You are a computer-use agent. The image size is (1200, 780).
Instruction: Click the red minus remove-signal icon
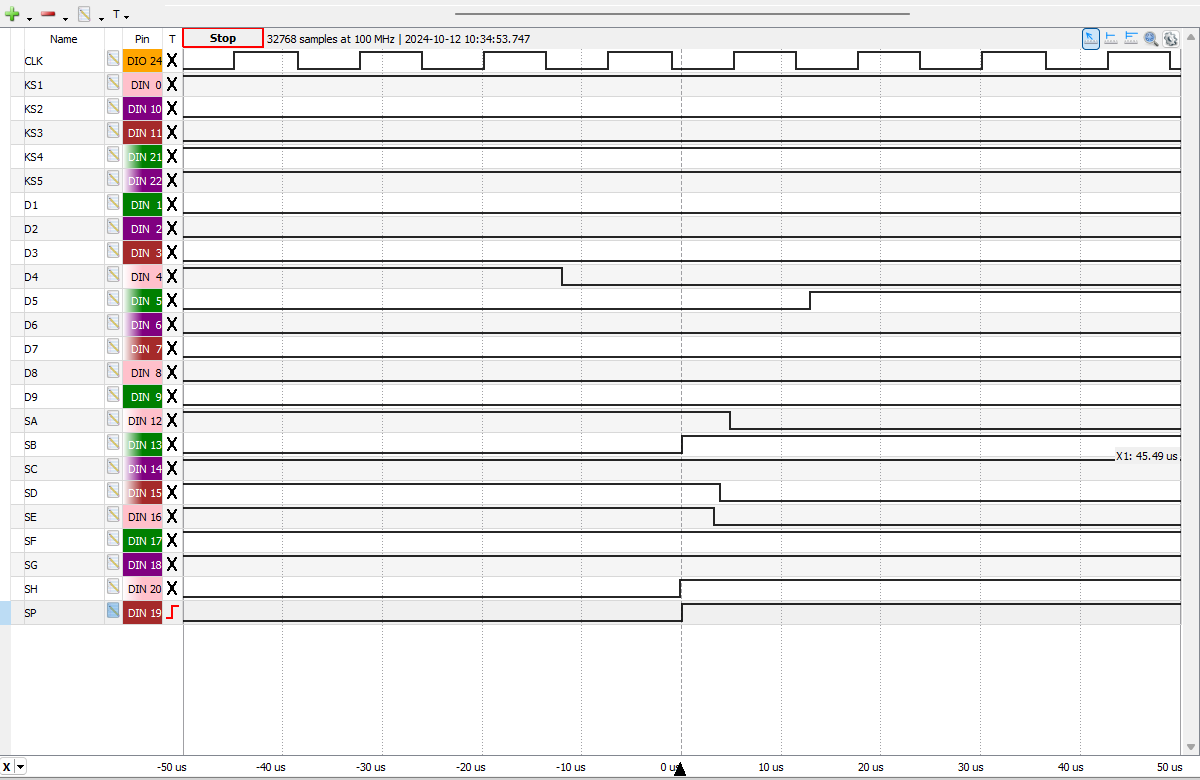coord(47,15)
